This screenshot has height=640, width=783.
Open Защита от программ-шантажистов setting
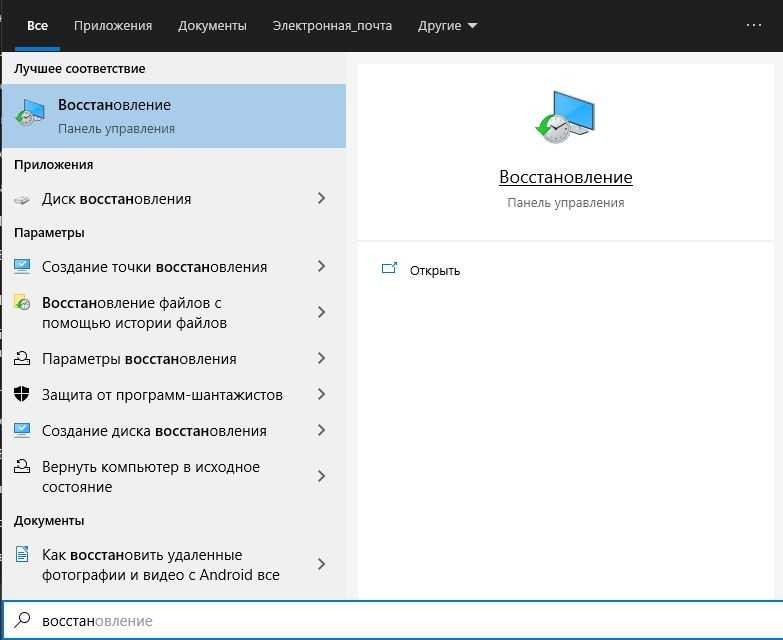pyautogui.click(x=174, y=394)
